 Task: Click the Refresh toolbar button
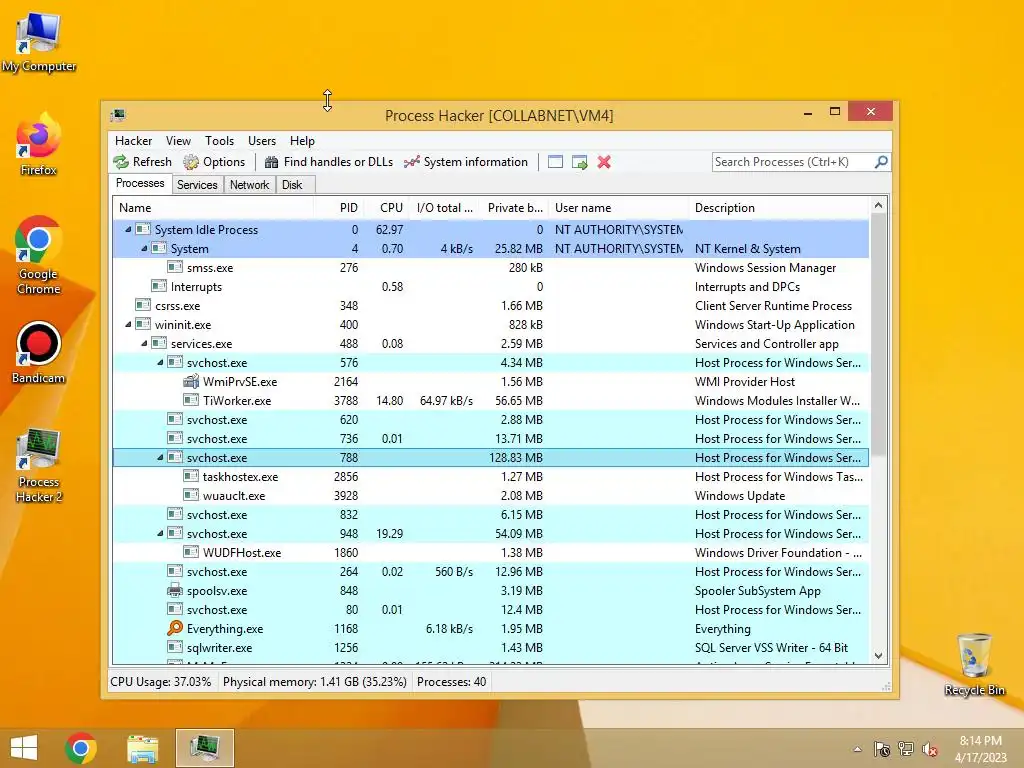[x=142, y=162]
